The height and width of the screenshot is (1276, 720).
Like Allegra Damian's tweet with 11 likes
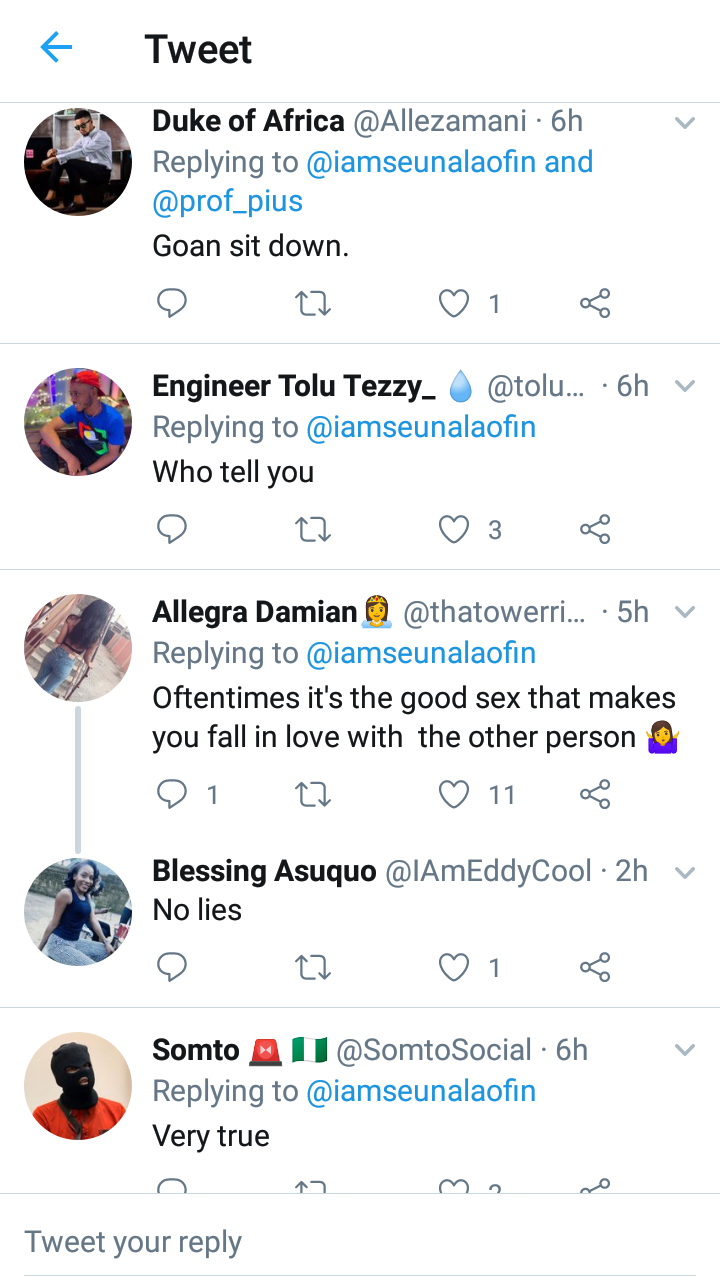(454, 794)
